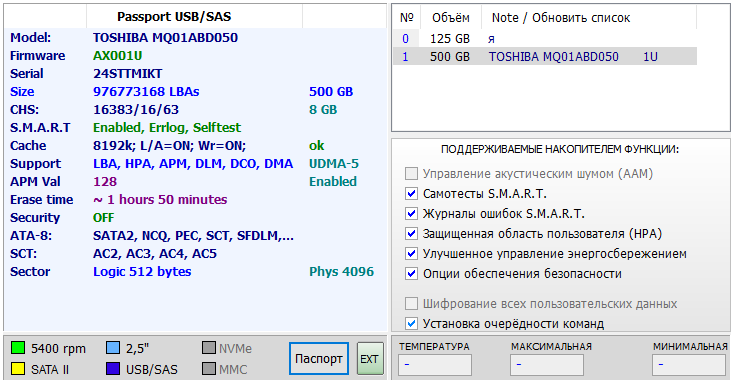Viewport: 731px width, 380px height.
Task: Click the Security value OFF
Action: [x=103, y=218]
